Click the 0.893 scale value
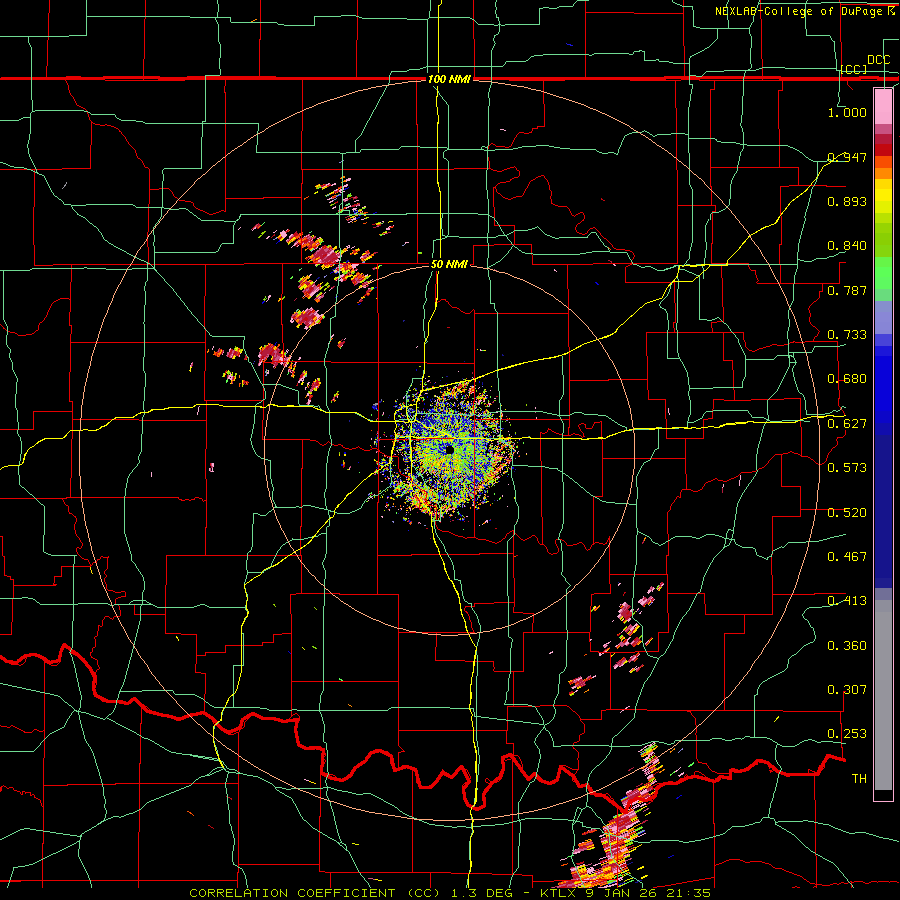Screen dimensions: 900x900 [x=847, y=201]
